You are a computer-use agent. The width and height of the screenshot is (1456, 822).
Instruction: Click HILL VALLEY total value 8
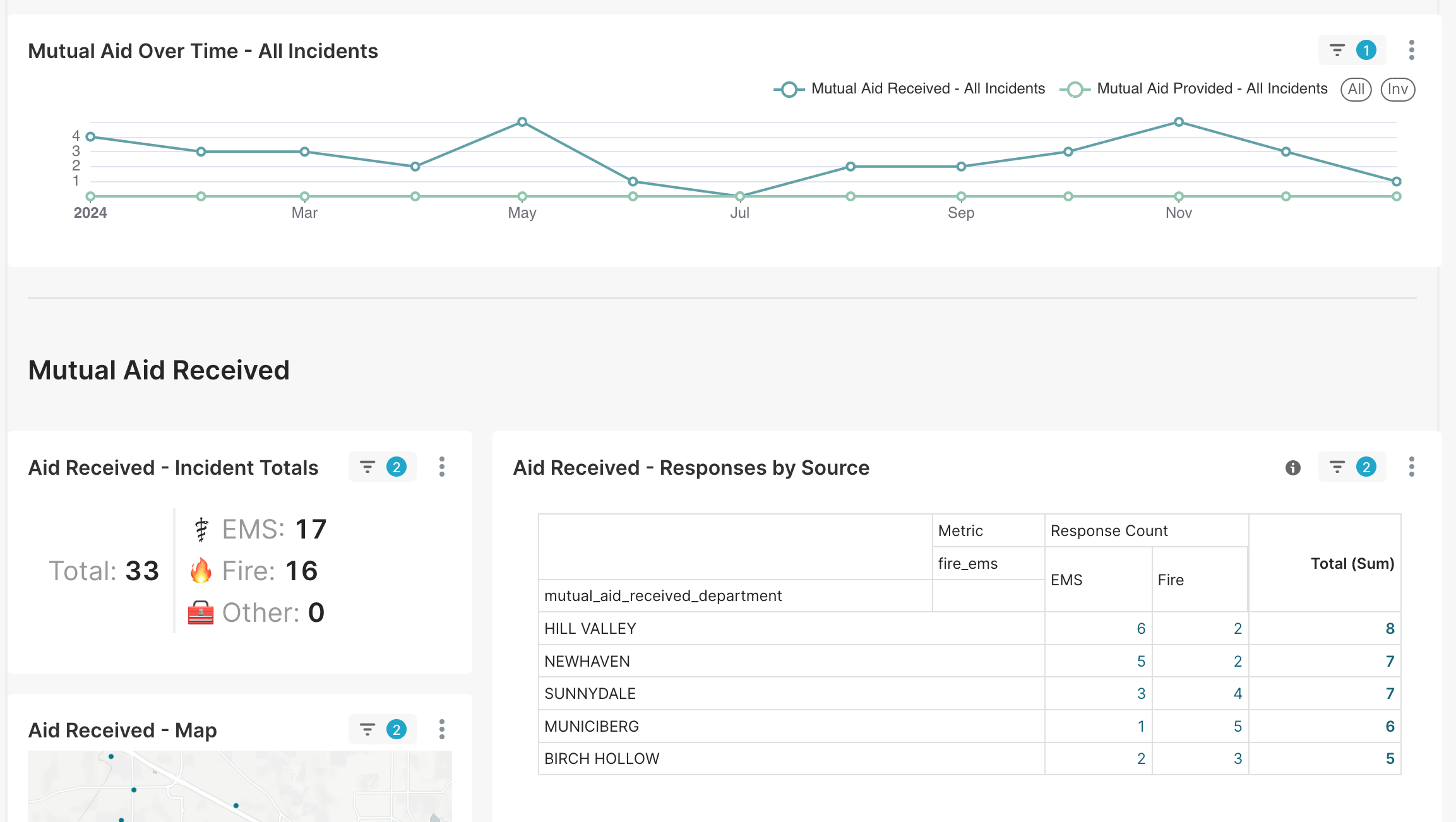(x=1390, y=629)
